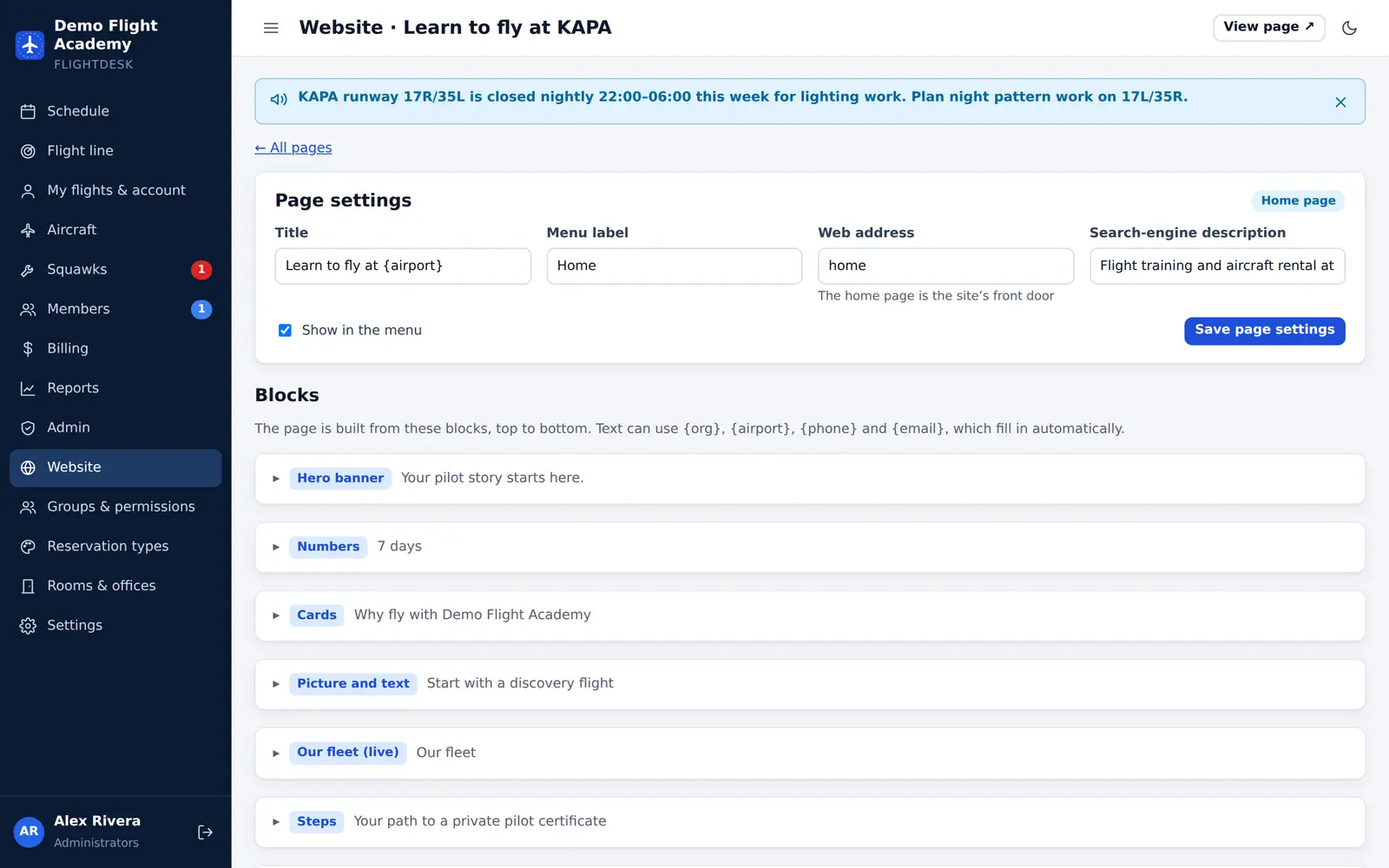Click the Schedule calendar icon
1389x868 pixels.
[28, 111]
